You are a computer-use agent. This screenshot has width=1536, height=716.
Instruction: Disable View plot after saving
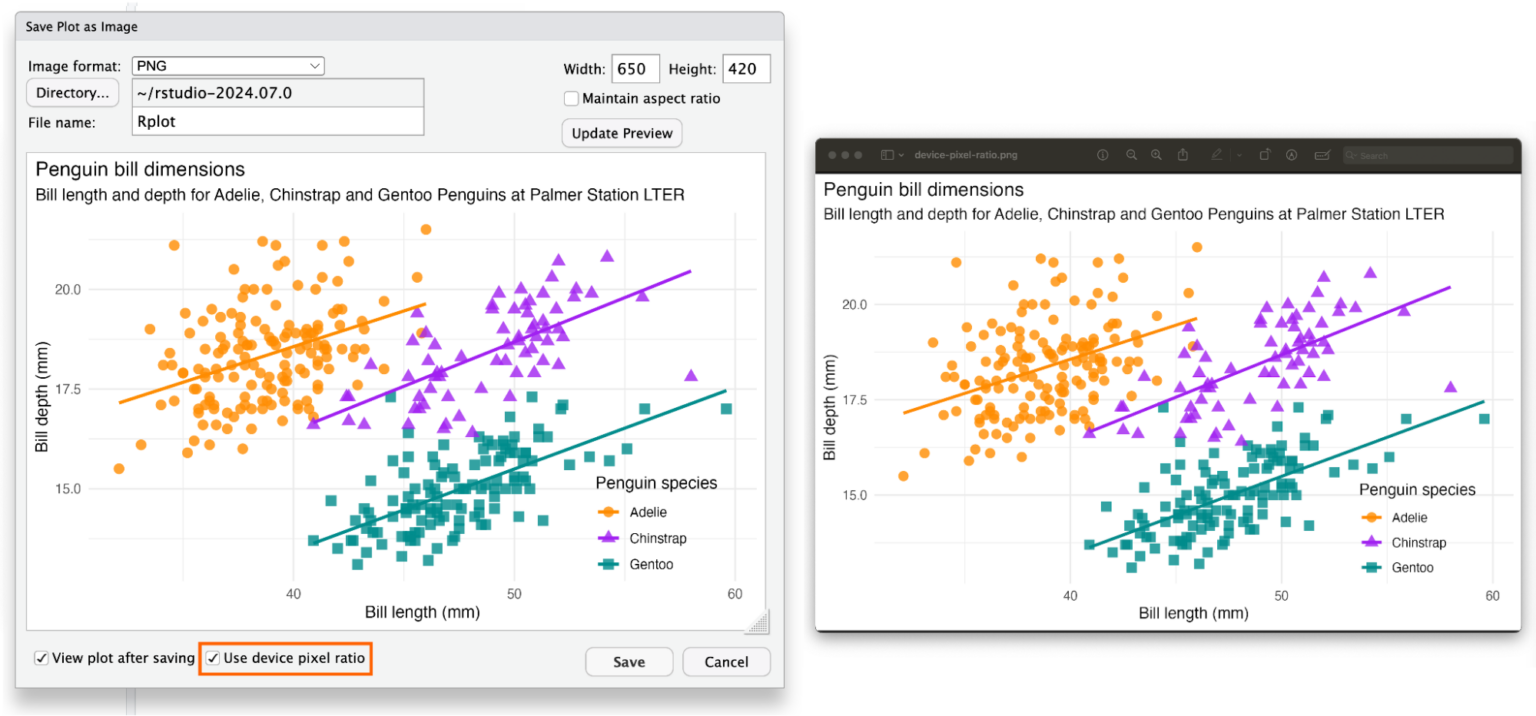coord(40,658)
